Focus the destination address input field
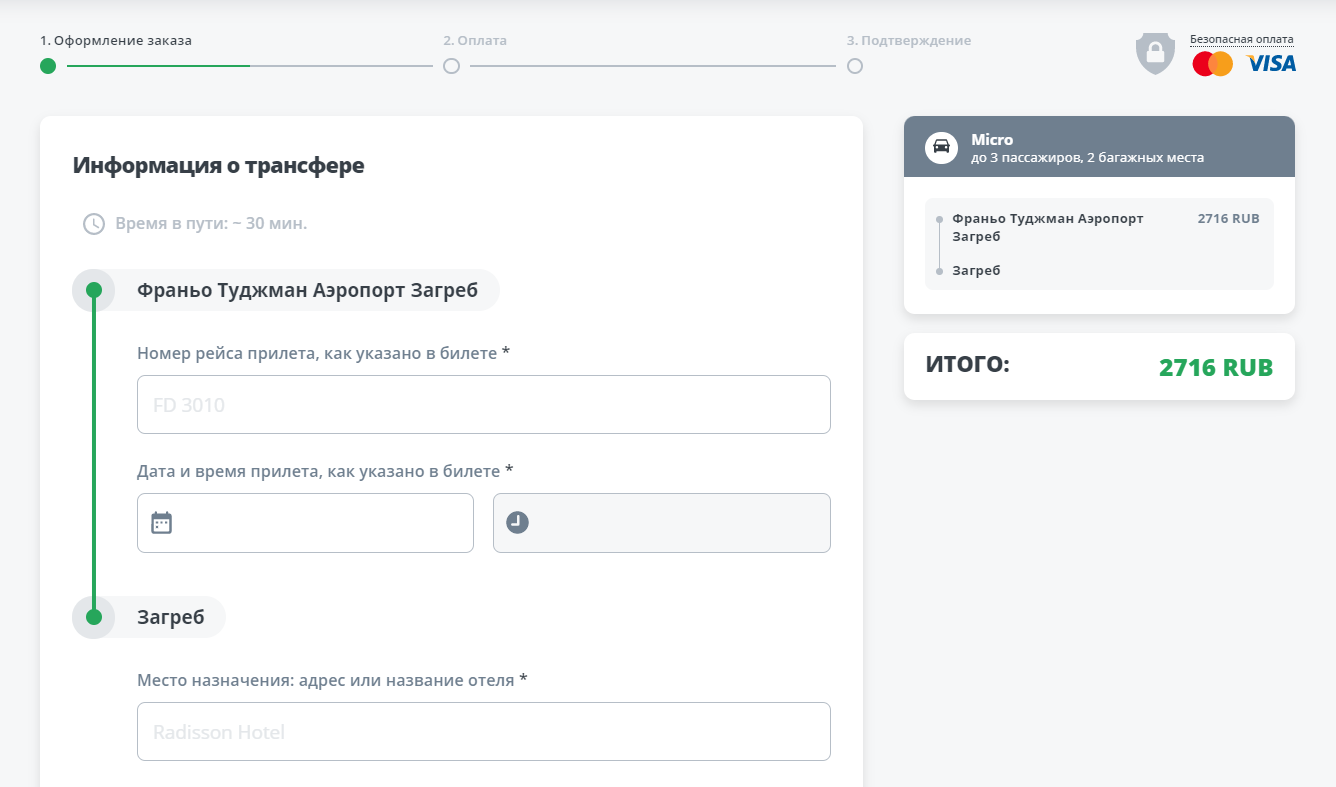The width and height of the screenshot is (1336, 787). (x=483, y=732)
